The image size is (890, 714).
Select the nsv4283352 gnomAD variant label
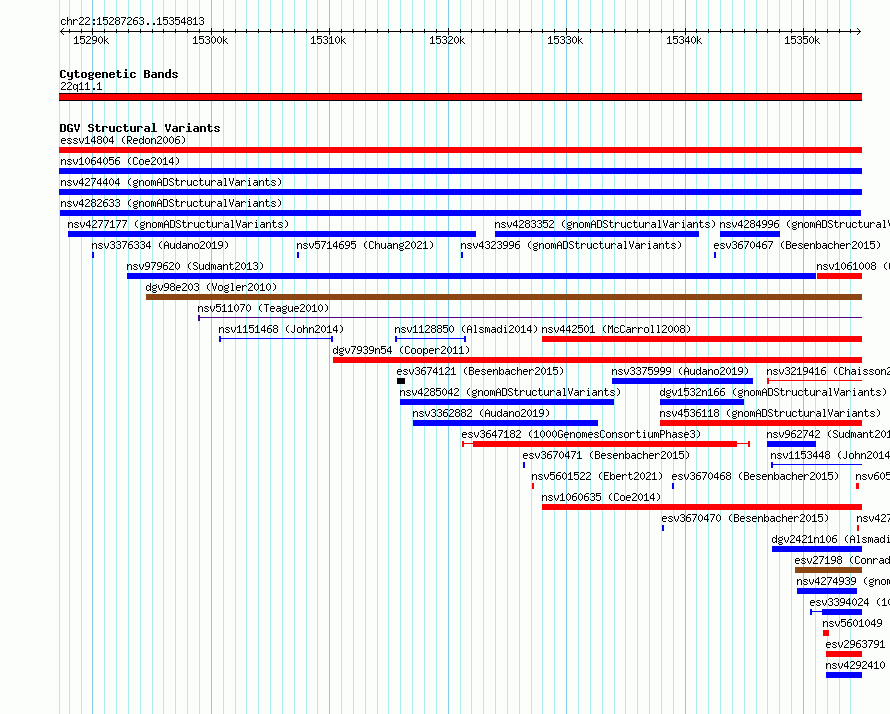click(x=605, y=224)
